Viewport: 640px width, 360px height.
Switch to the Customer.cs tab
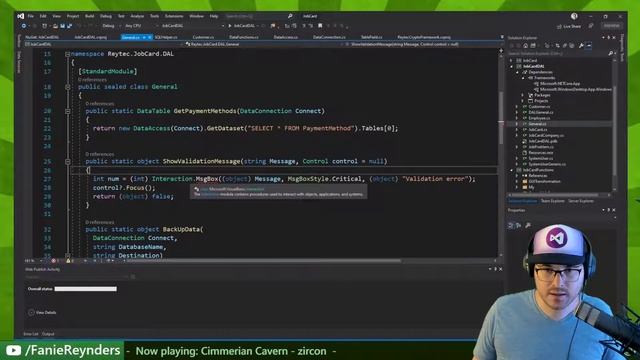click(203, 37)
